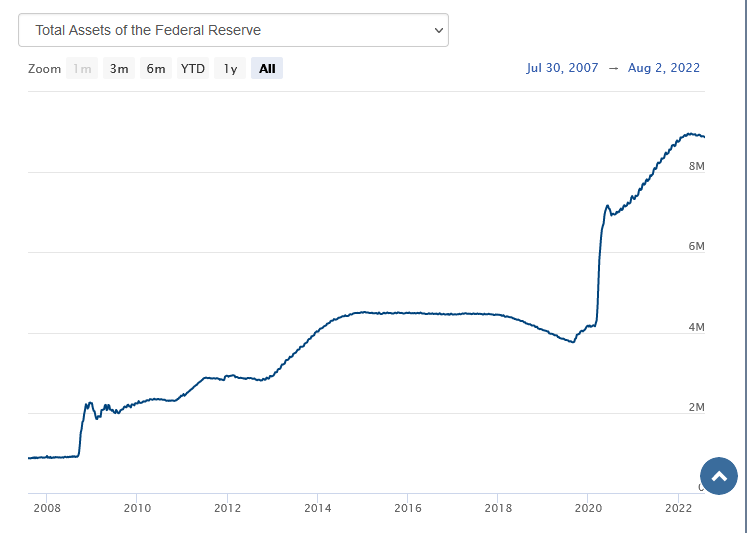Select the 1m zoom range button

point(82,69)
